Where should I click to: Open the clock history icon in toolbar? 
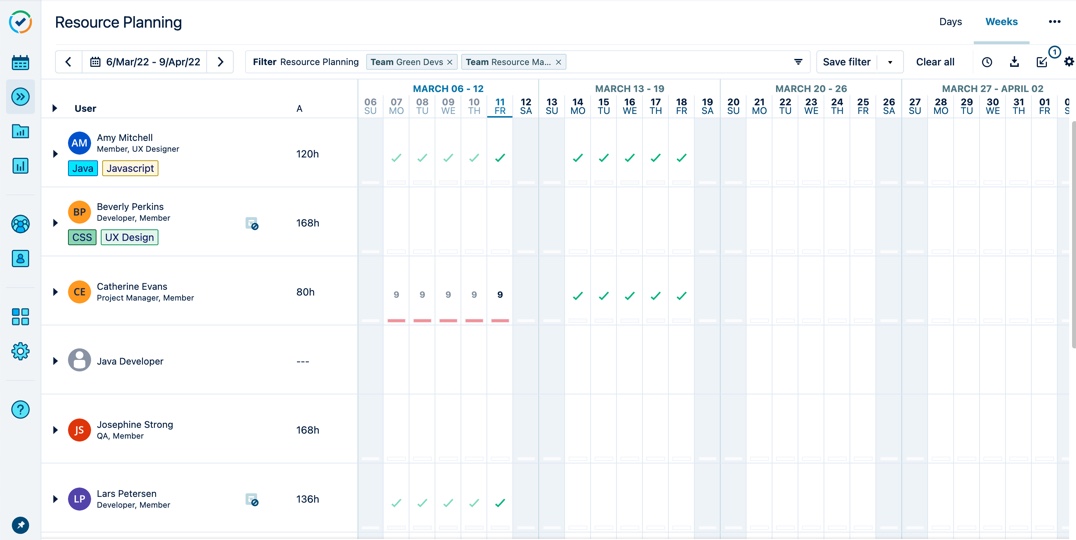[987, 62]
